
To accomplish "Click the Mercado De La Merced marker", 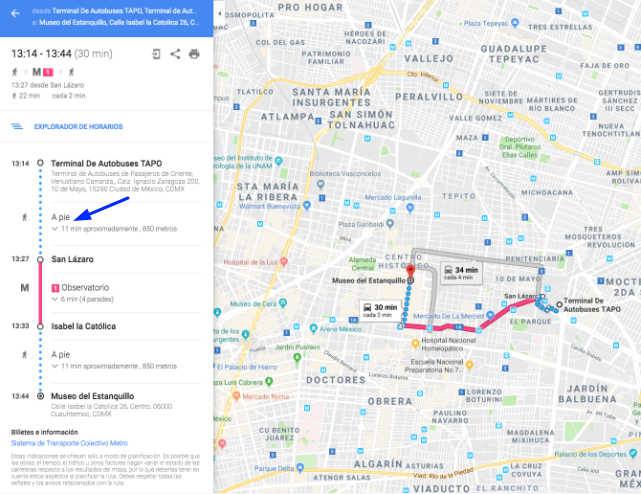I will [x=490, y=315].
